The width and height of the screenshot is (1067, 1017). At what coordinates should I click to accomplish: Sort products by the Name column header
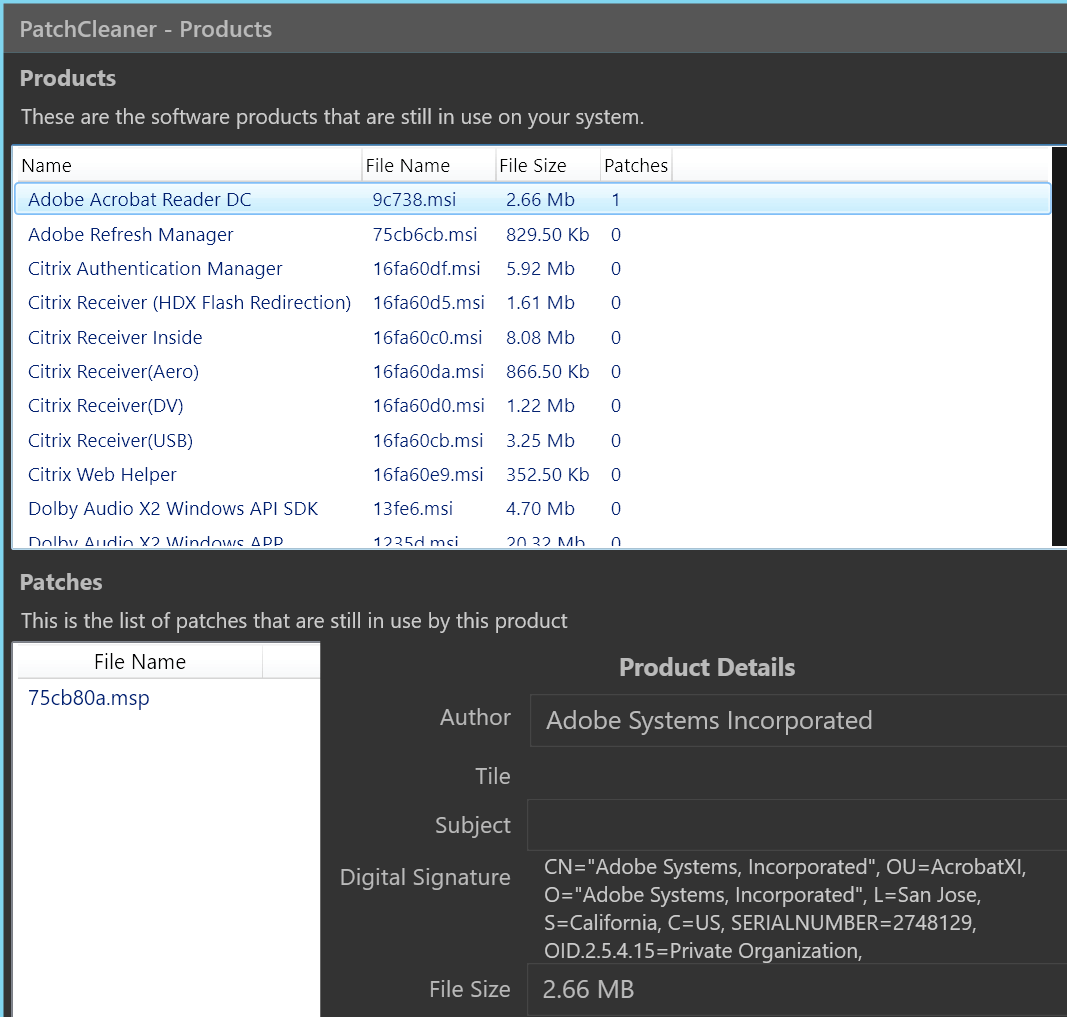[x=188, y=165]
